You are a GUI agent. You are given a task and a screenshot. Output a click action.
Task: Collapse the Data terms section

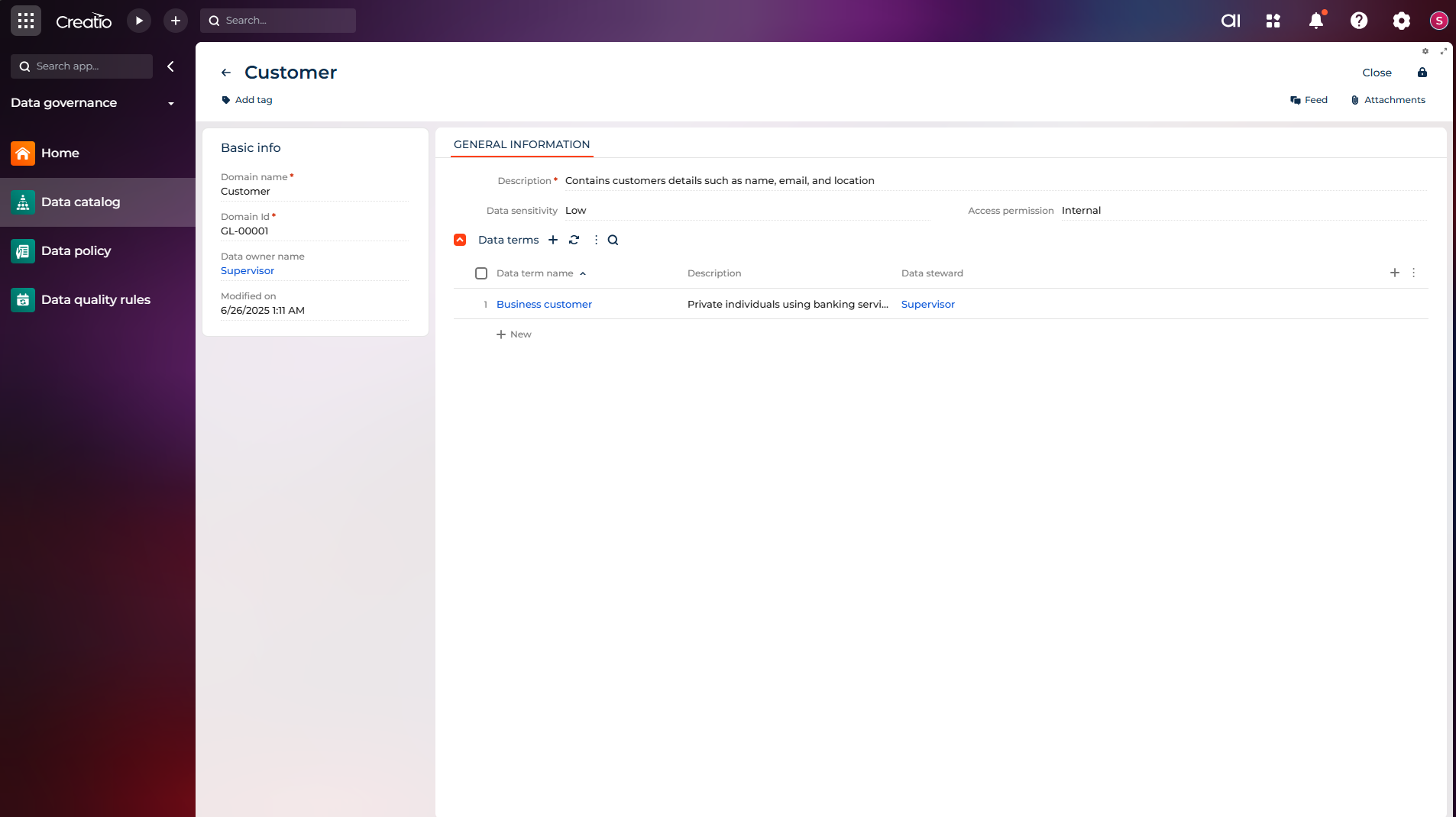point(460,240)
